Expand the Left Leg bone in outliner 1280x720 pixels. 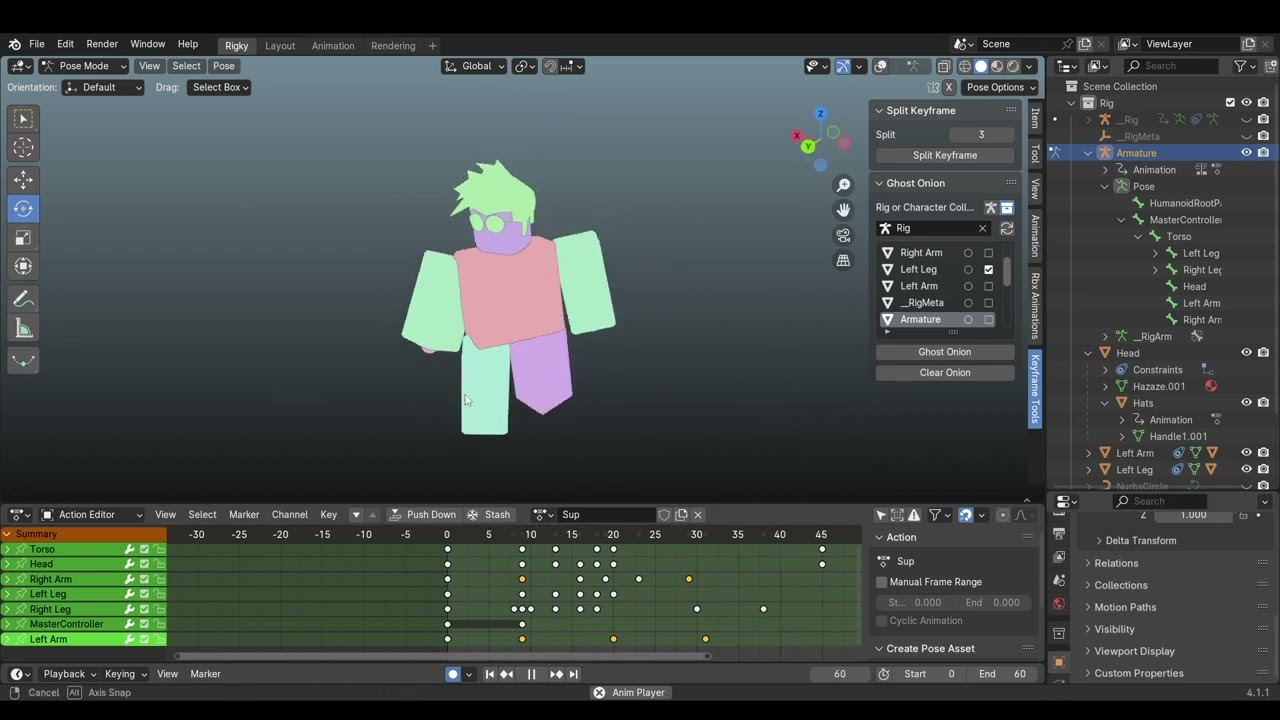pos(1155,254)
